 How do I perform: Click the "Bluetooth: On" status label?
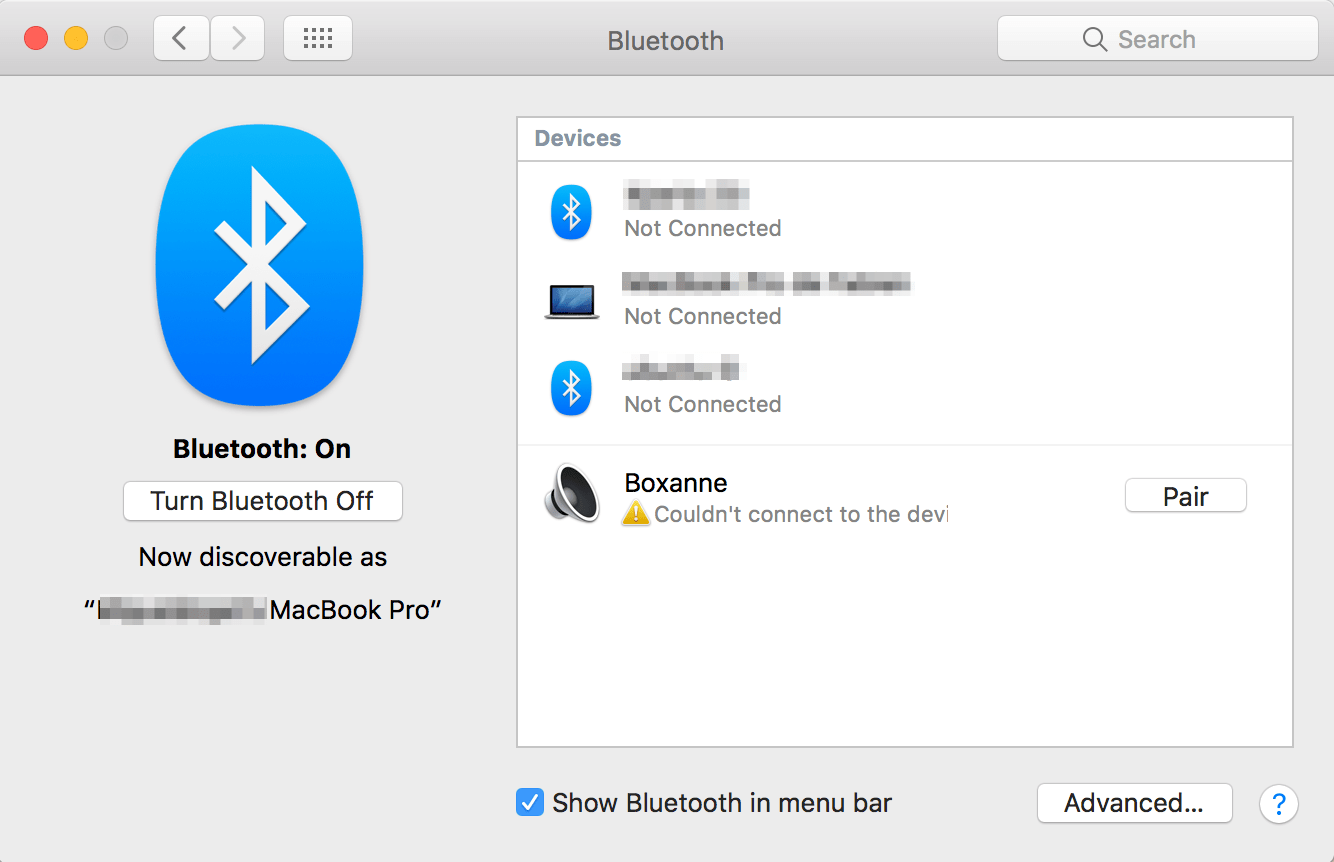point(262,449)
